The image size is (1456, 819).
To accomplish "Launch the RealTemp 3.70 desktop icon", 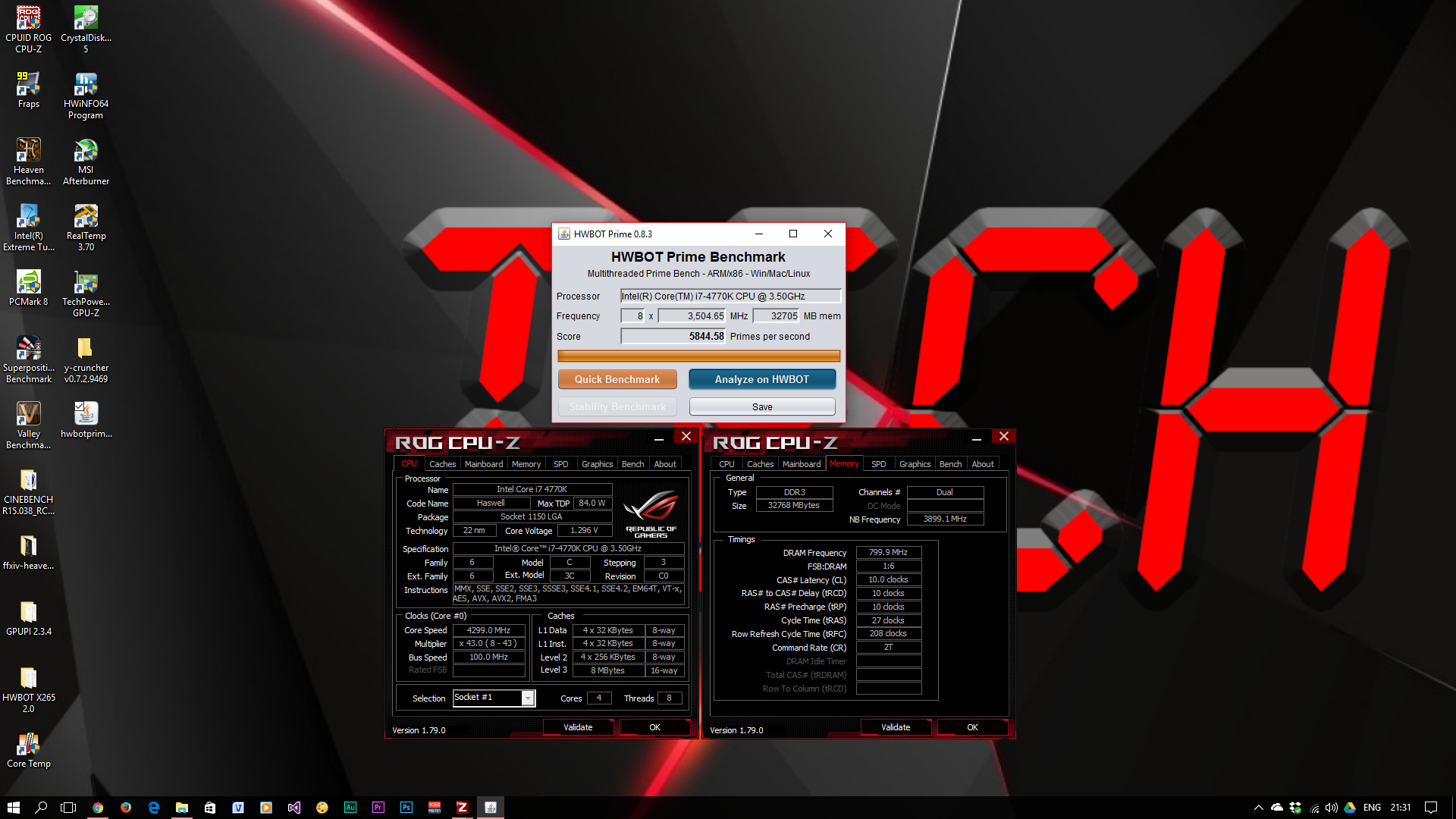I will tap(86, 228).
